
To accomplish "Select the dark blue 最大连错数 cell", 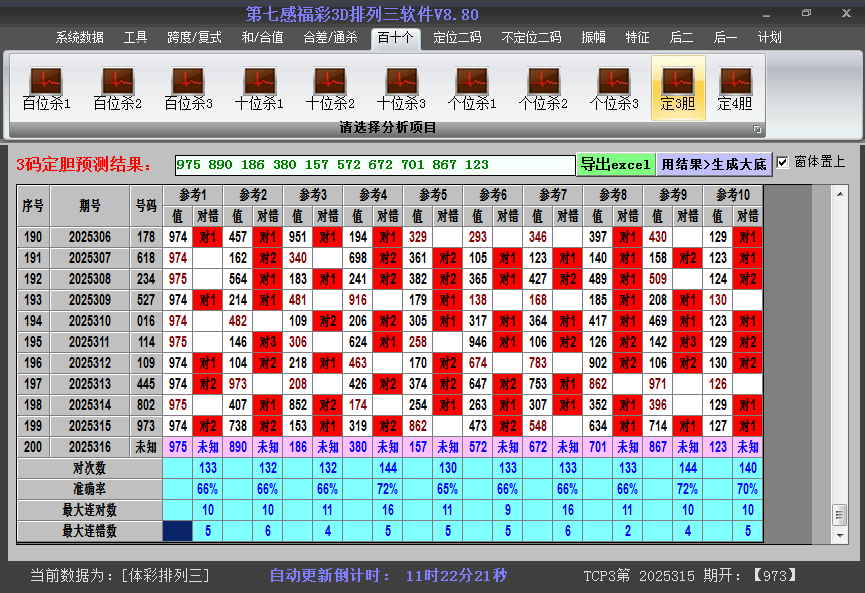I will (x=177, y=531).
